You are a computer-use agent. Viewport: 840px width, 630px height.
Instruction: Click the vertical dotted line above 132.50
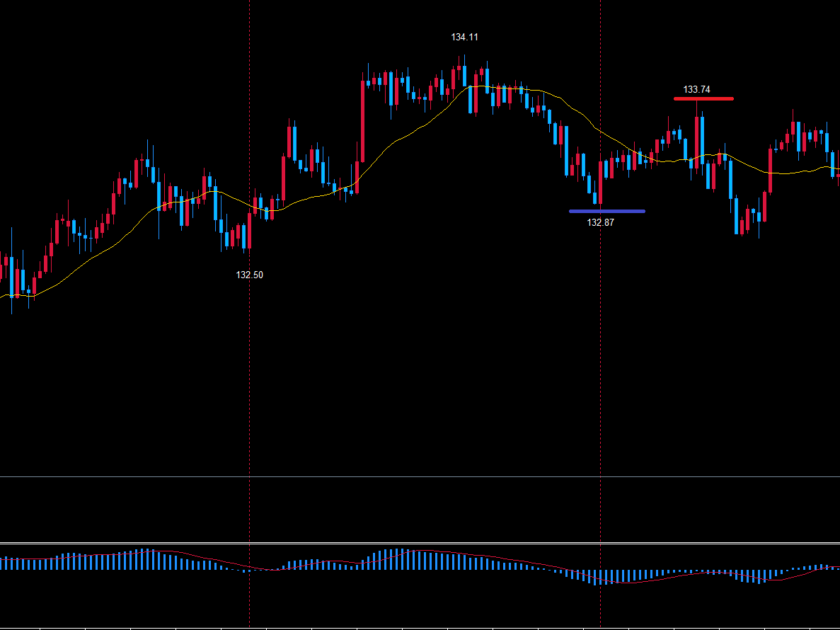(249, 120)
